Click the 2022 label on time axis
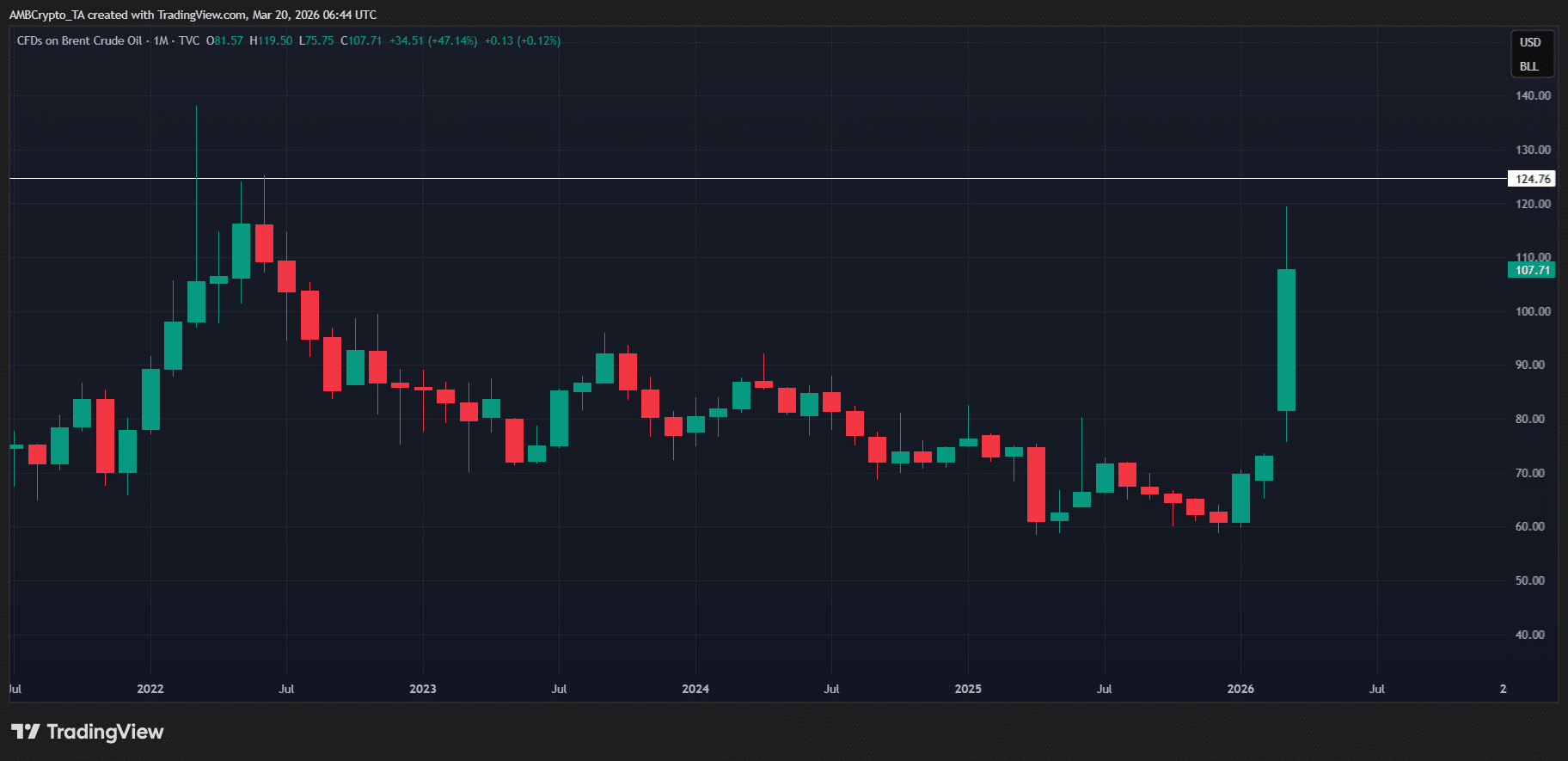Image resolution: width=1568 pixels, height=761 pixels. (150, 689)
